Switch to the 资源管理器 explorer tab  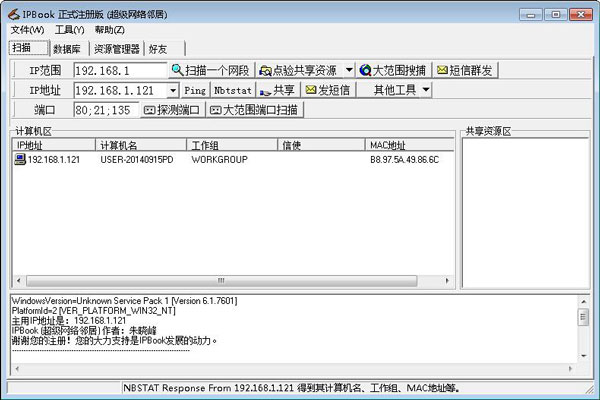[x=117, y=48]
